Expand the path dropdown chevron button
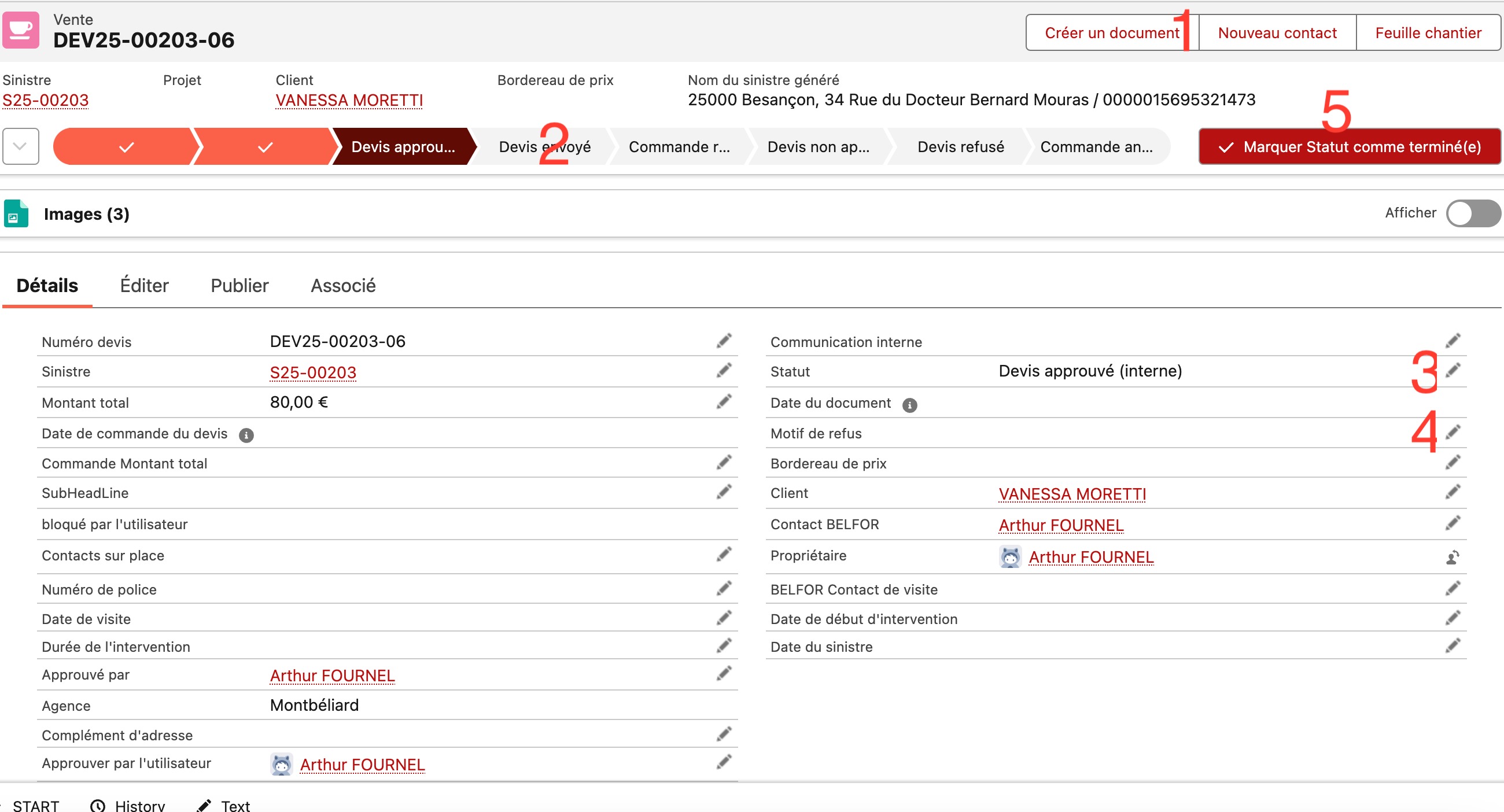The height and width of the screenshot is (812, 1504). coord(21,146)
